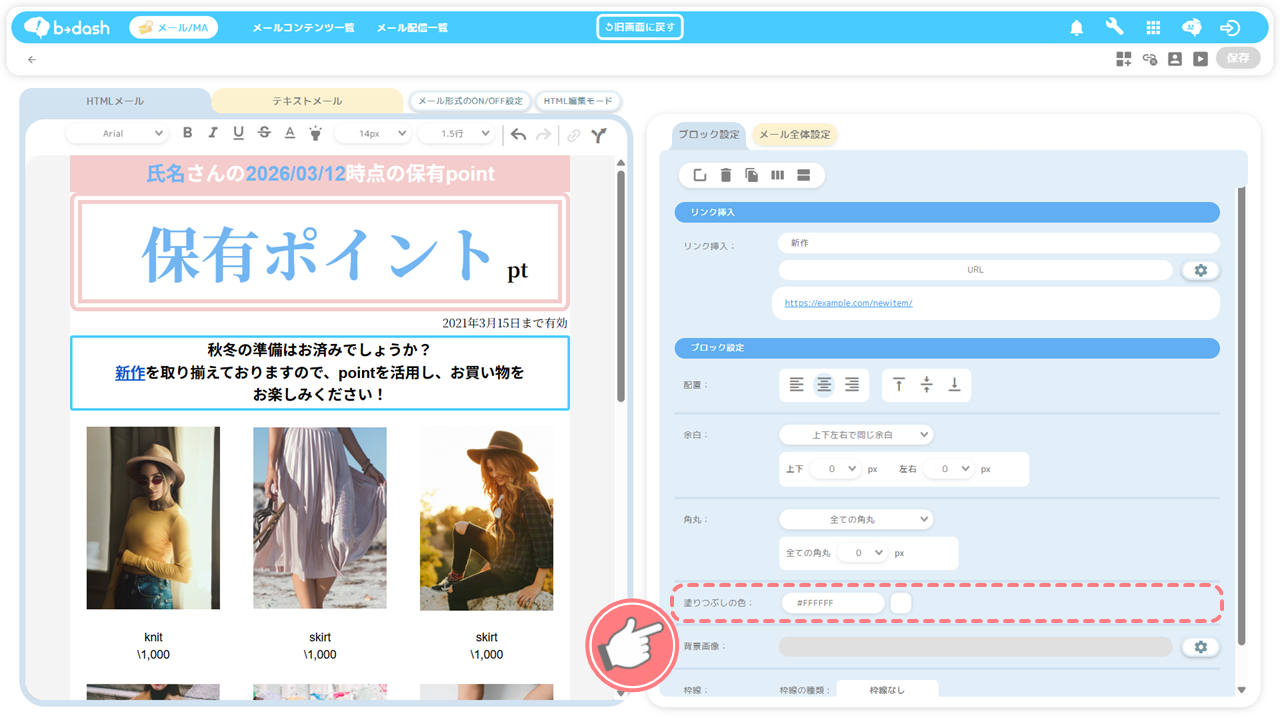This screenshot has width=1280, height=720.
Task: Click the duplicate block icon
Action: (752, 176)
